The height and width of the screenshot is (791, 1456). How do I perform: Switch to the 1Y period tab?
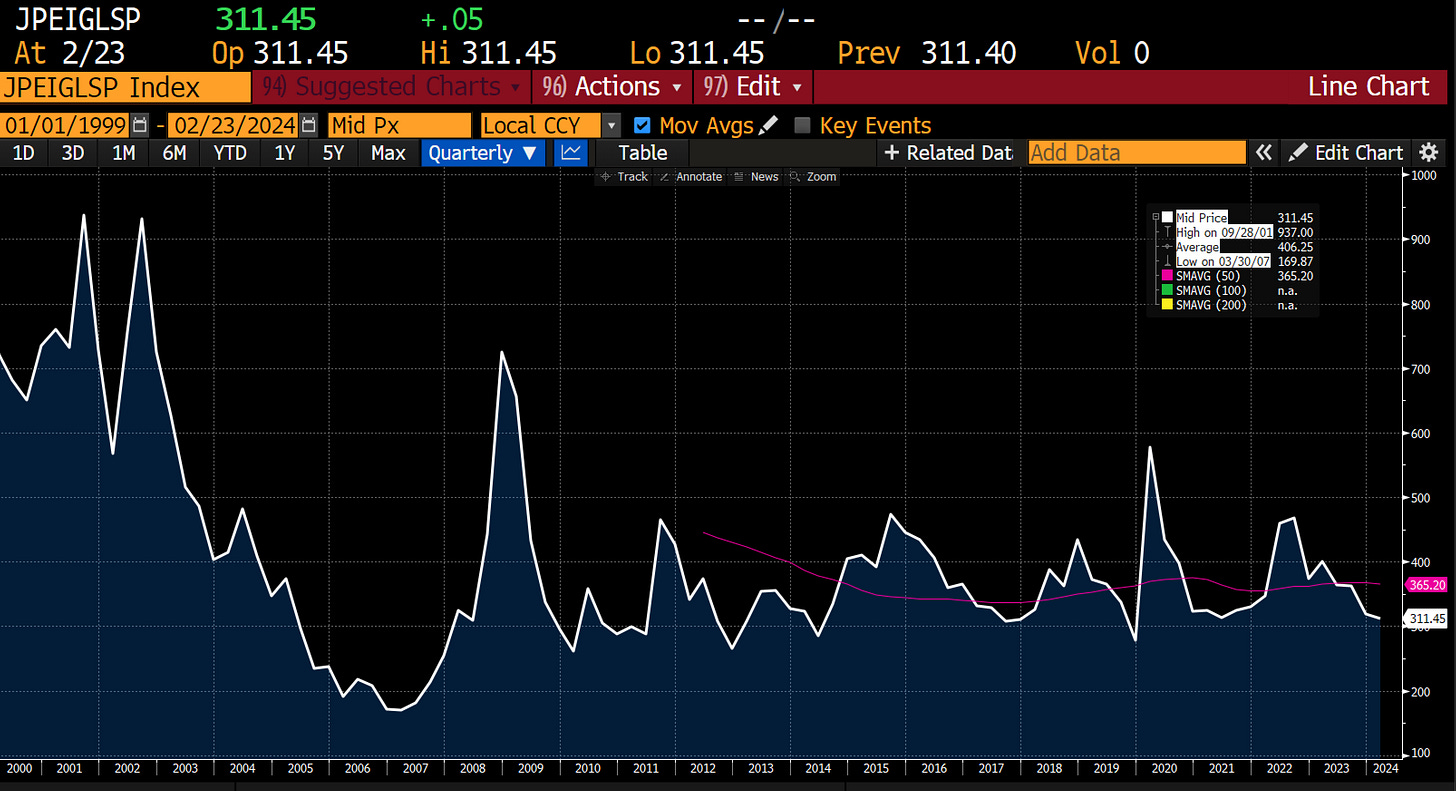click(284, 152)
